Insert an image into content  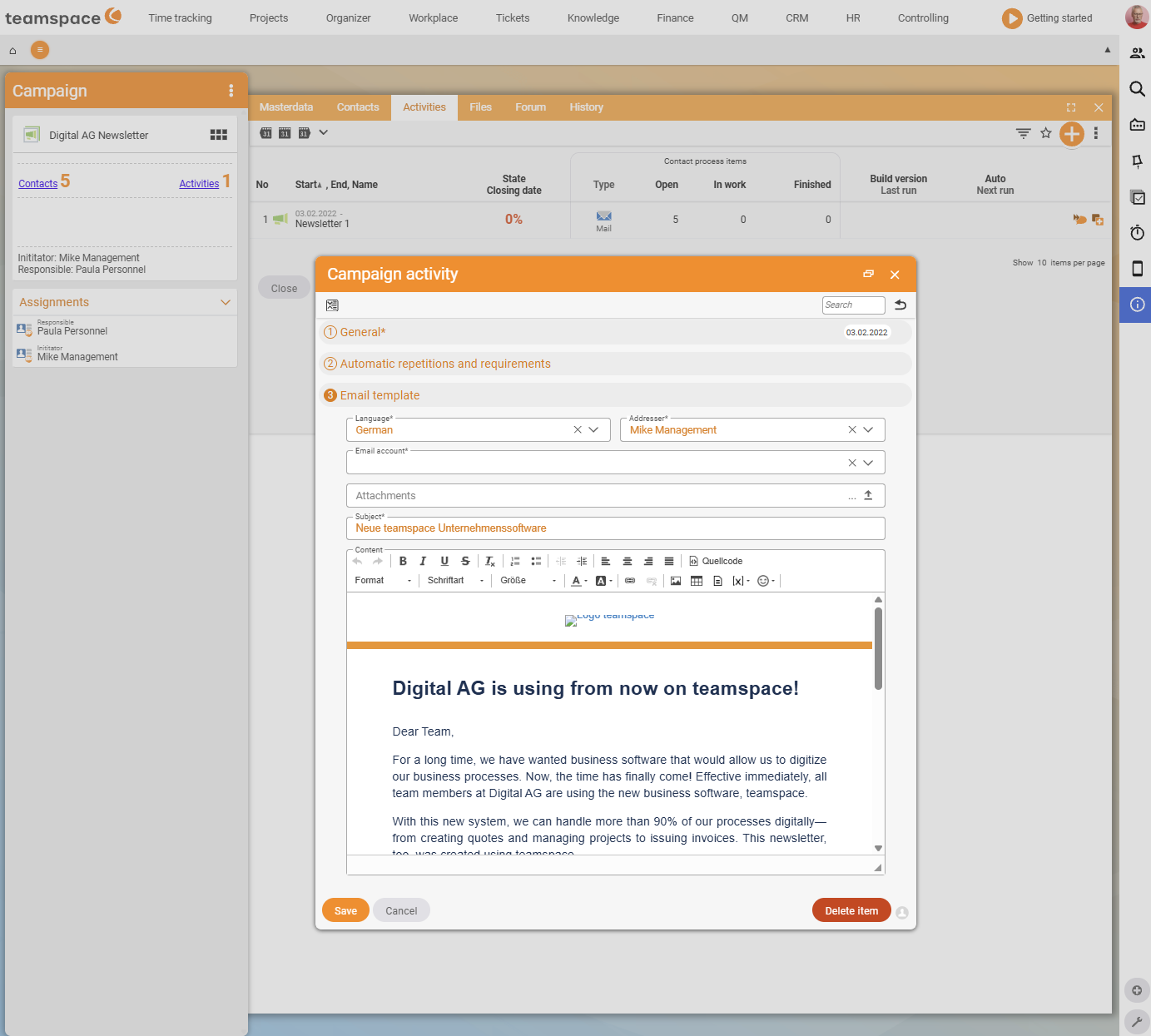[x=676, y=581]
